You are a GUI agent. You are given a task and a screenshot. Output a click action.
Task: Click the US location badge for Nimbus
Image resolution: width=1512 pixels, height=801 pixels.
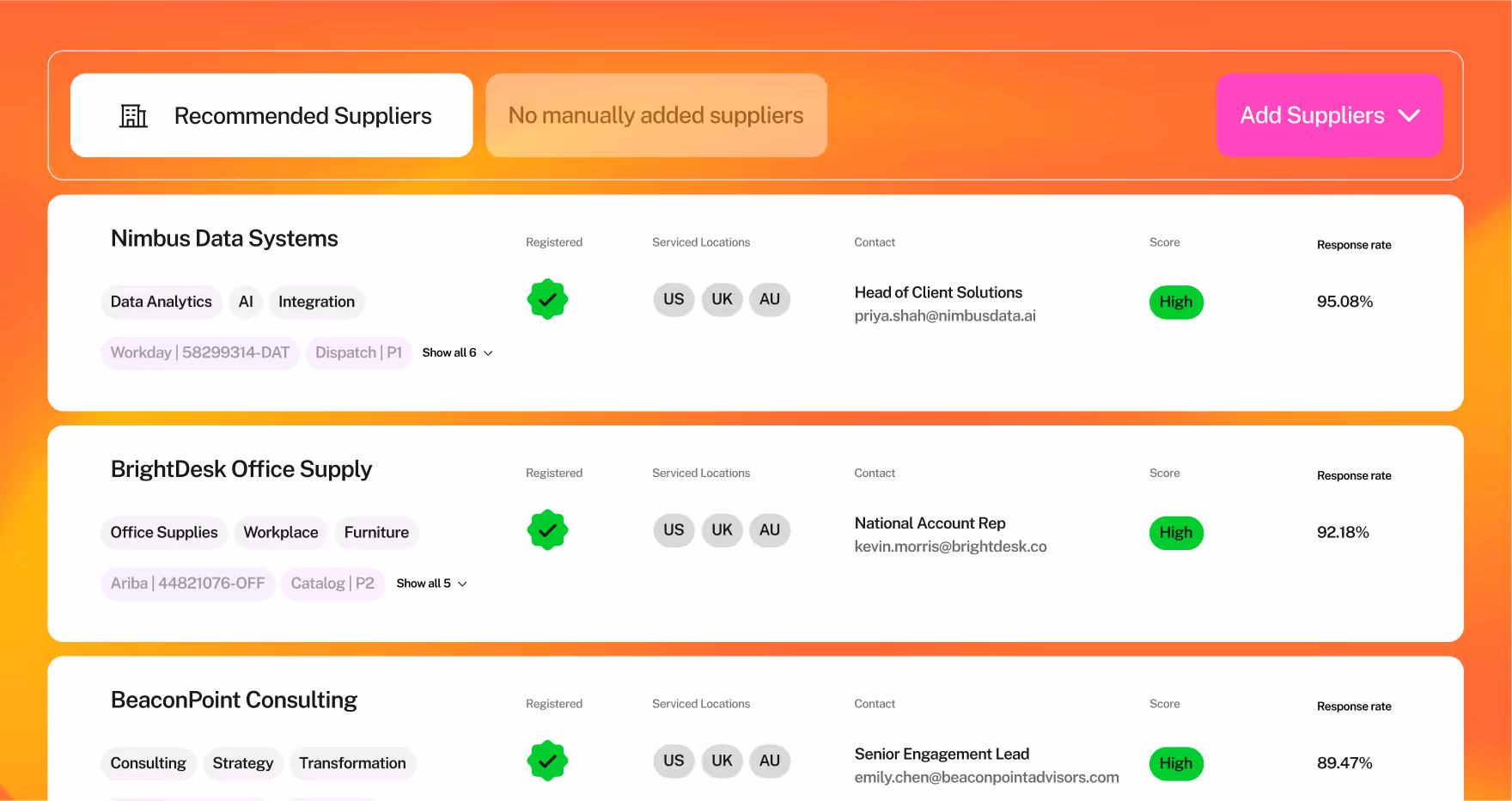point(674,300)
